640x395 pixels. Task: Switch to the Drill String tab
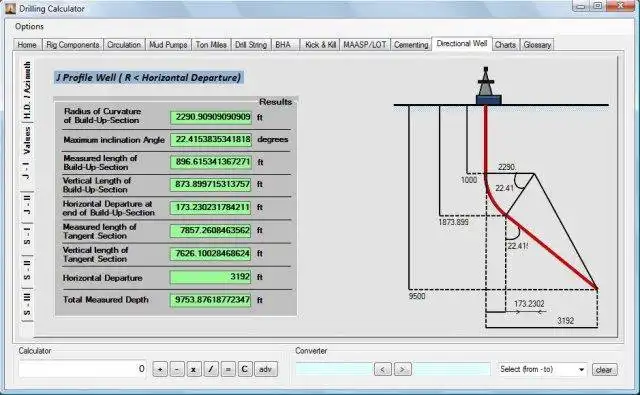[x=251, y=45]
